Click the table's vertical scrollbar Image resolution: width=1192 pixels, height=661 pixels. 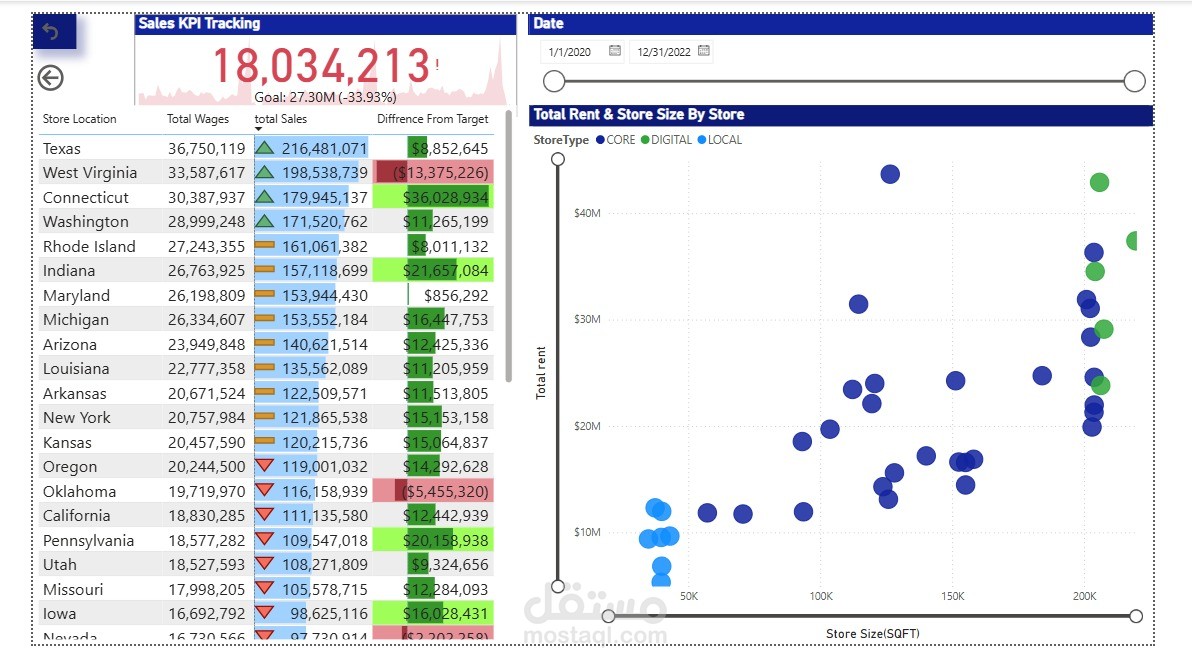coord(509,245)
